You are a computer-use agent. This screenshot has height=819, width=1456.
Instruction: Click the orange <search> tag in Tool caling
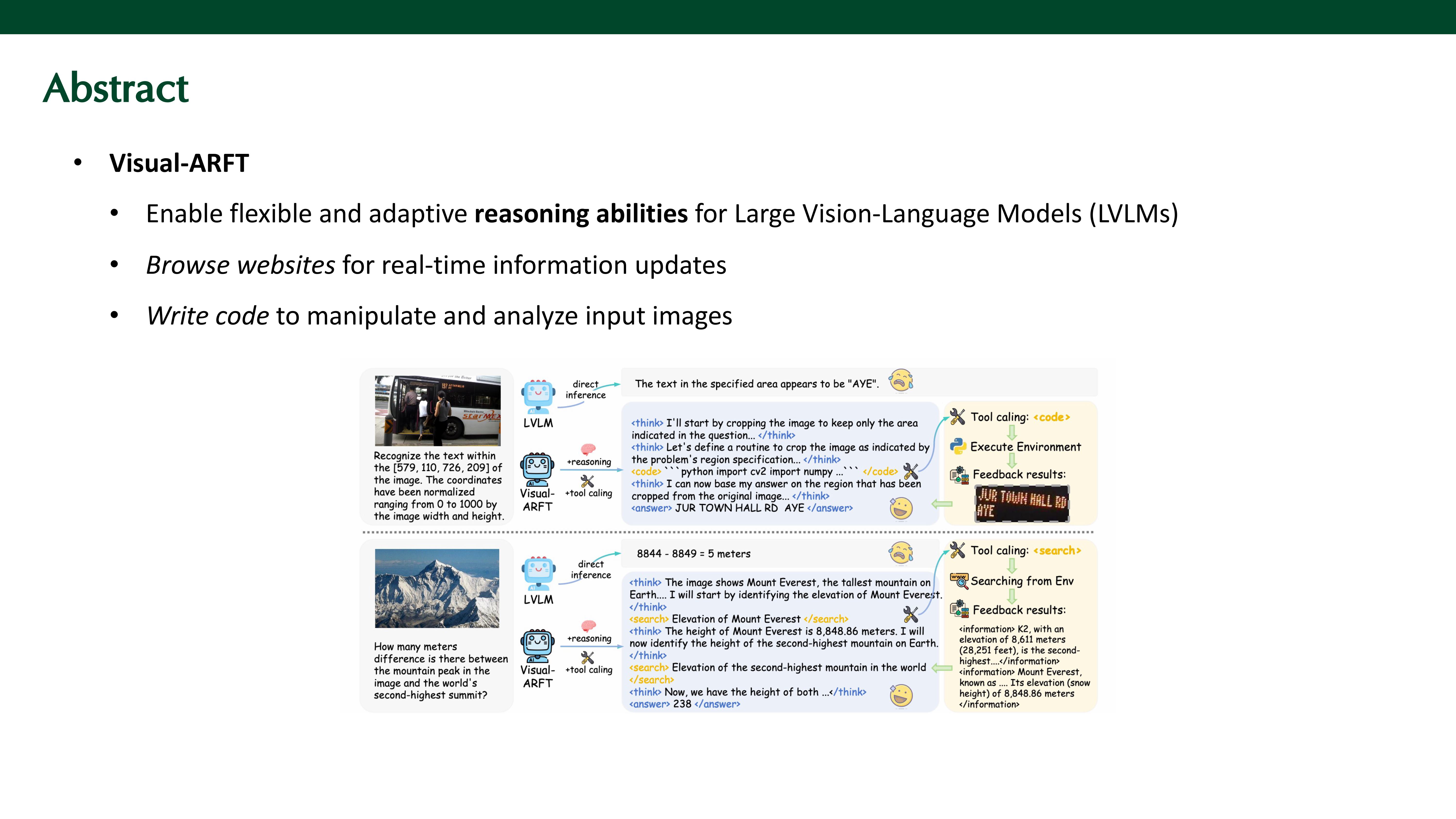[1057, 551]
